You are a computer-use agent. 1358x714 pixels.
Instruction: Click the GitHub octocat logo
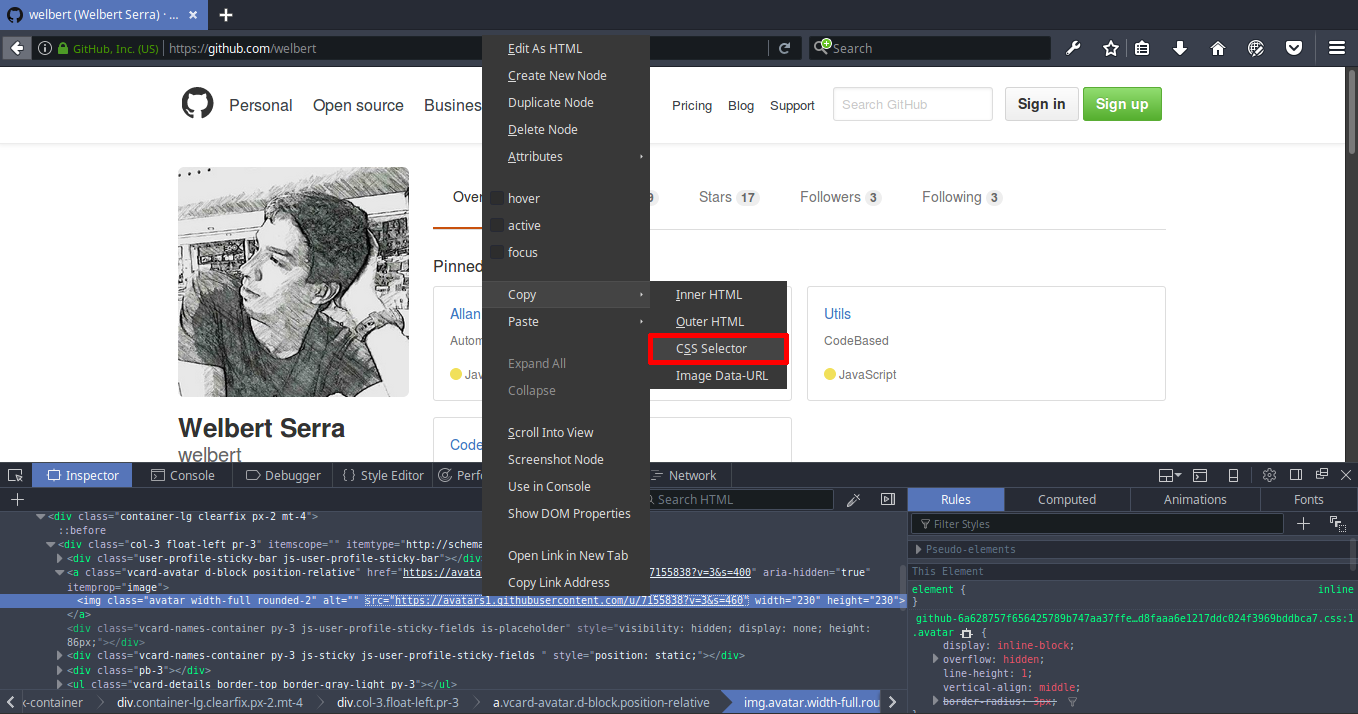(x=197, y=104)
